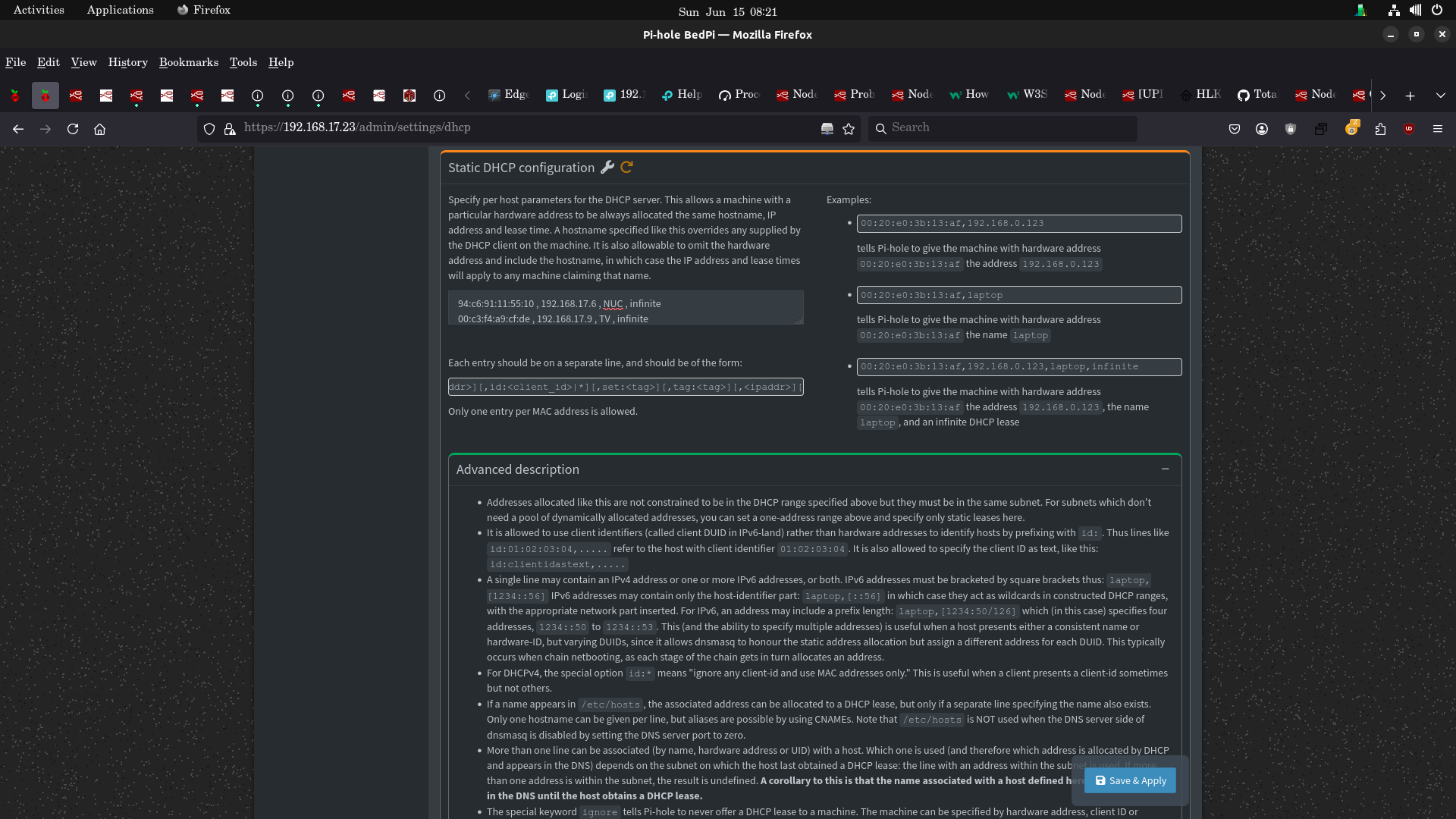The width and height of the screenshot is (1456, 819).
Task: Open the site security padlock info
Action: point(230,129)
